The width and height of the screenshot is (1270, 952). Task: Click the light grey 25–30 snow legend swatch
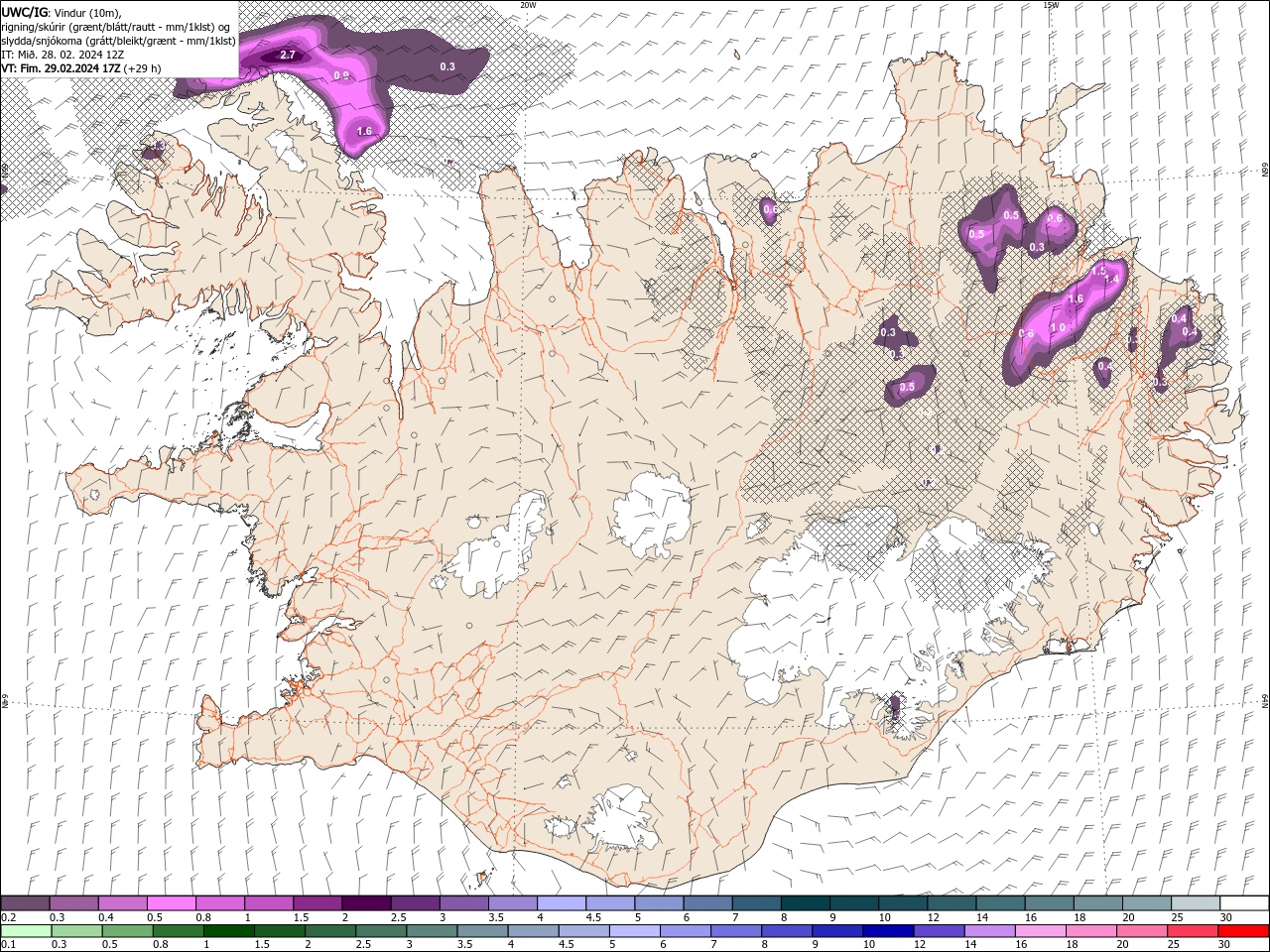[1196, 903]
